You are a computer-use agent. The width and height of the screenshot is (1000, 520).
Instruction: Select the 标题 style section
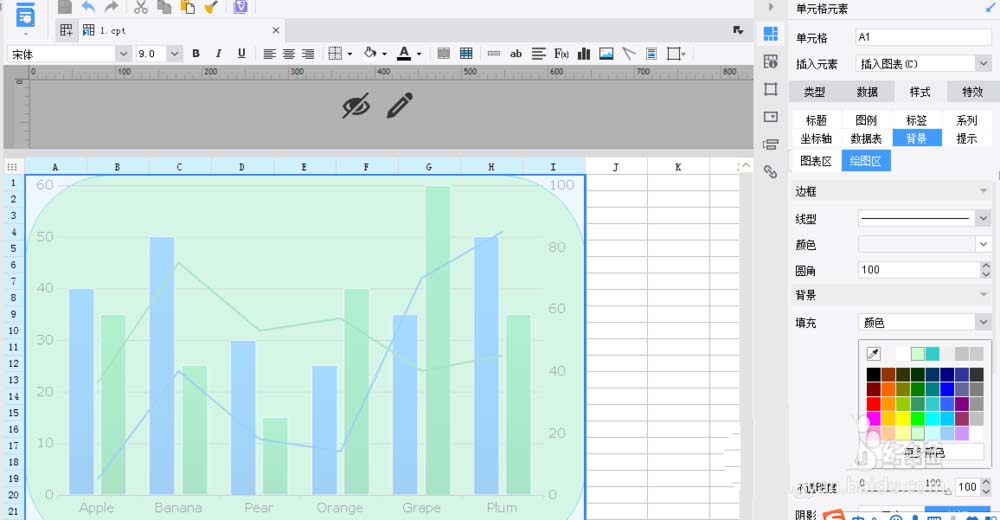coord(816,120)
